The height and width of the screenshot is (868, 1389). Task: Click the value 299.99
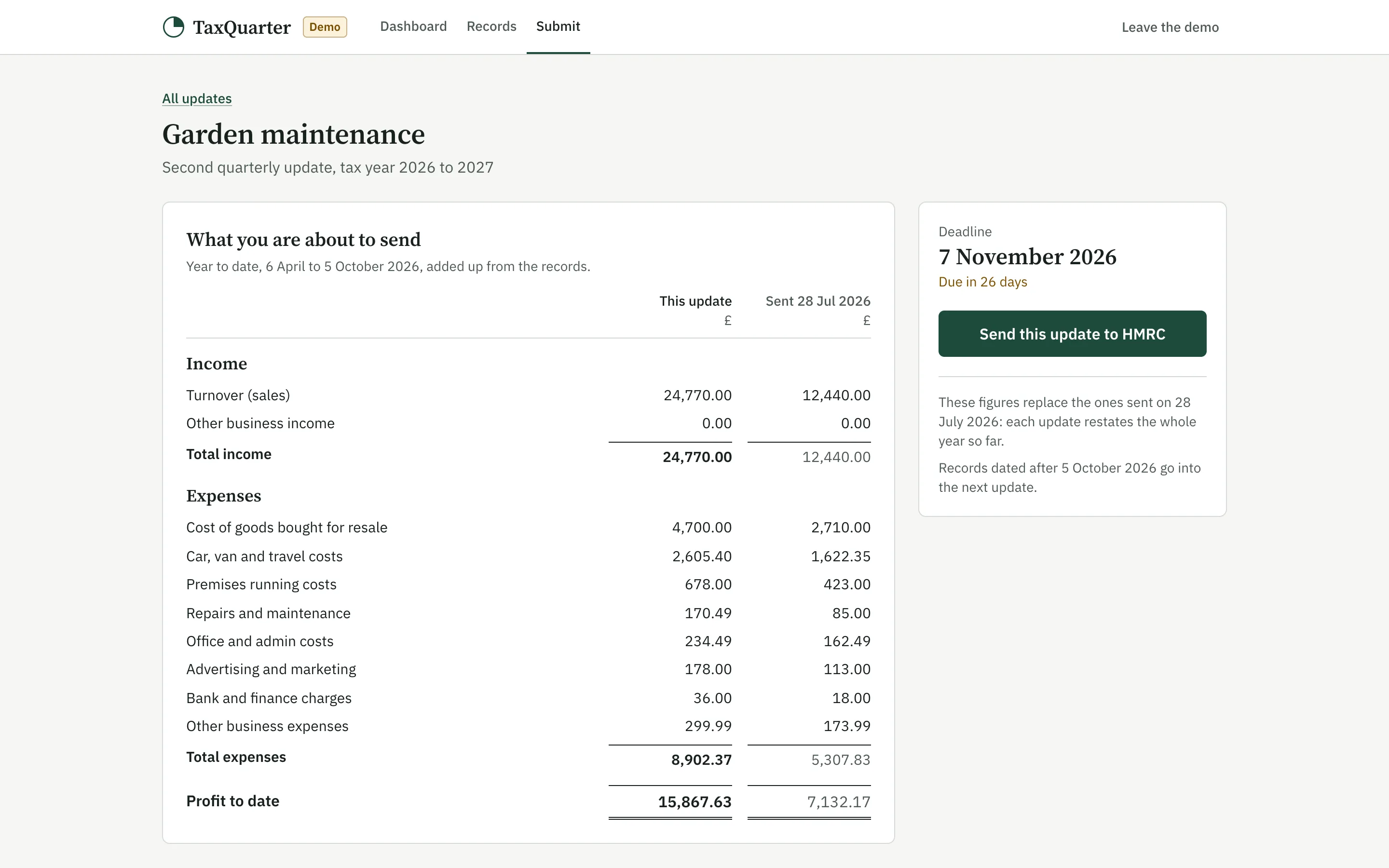[708, 726]
